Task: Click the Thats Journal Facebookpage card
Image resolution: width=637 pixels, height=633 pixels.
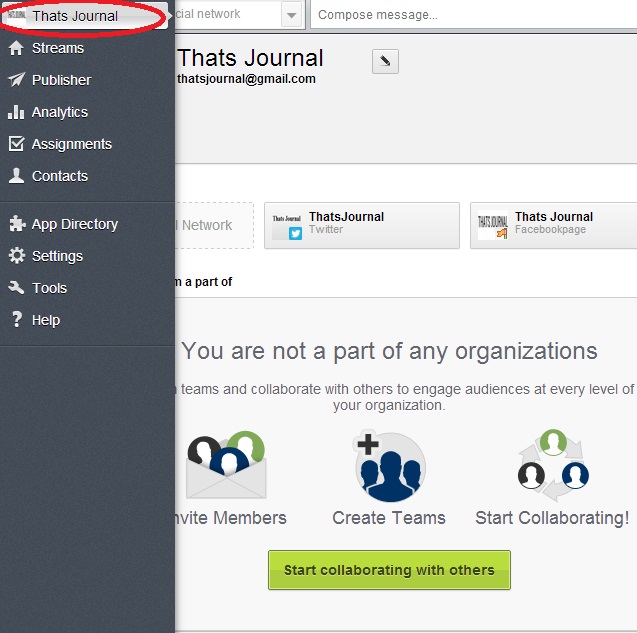Action: (x=553, y=225)
